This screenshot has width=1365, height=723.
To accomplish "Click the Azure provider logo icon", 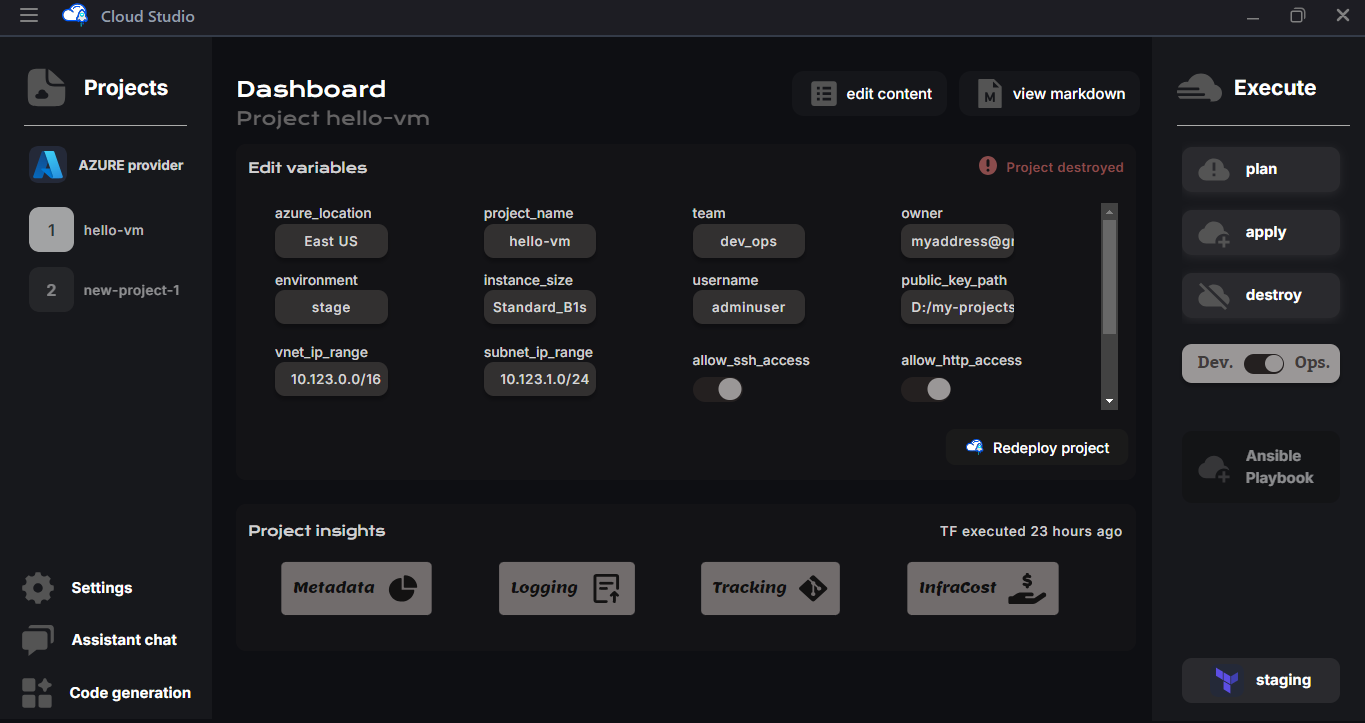I will (x=47, y=165).
